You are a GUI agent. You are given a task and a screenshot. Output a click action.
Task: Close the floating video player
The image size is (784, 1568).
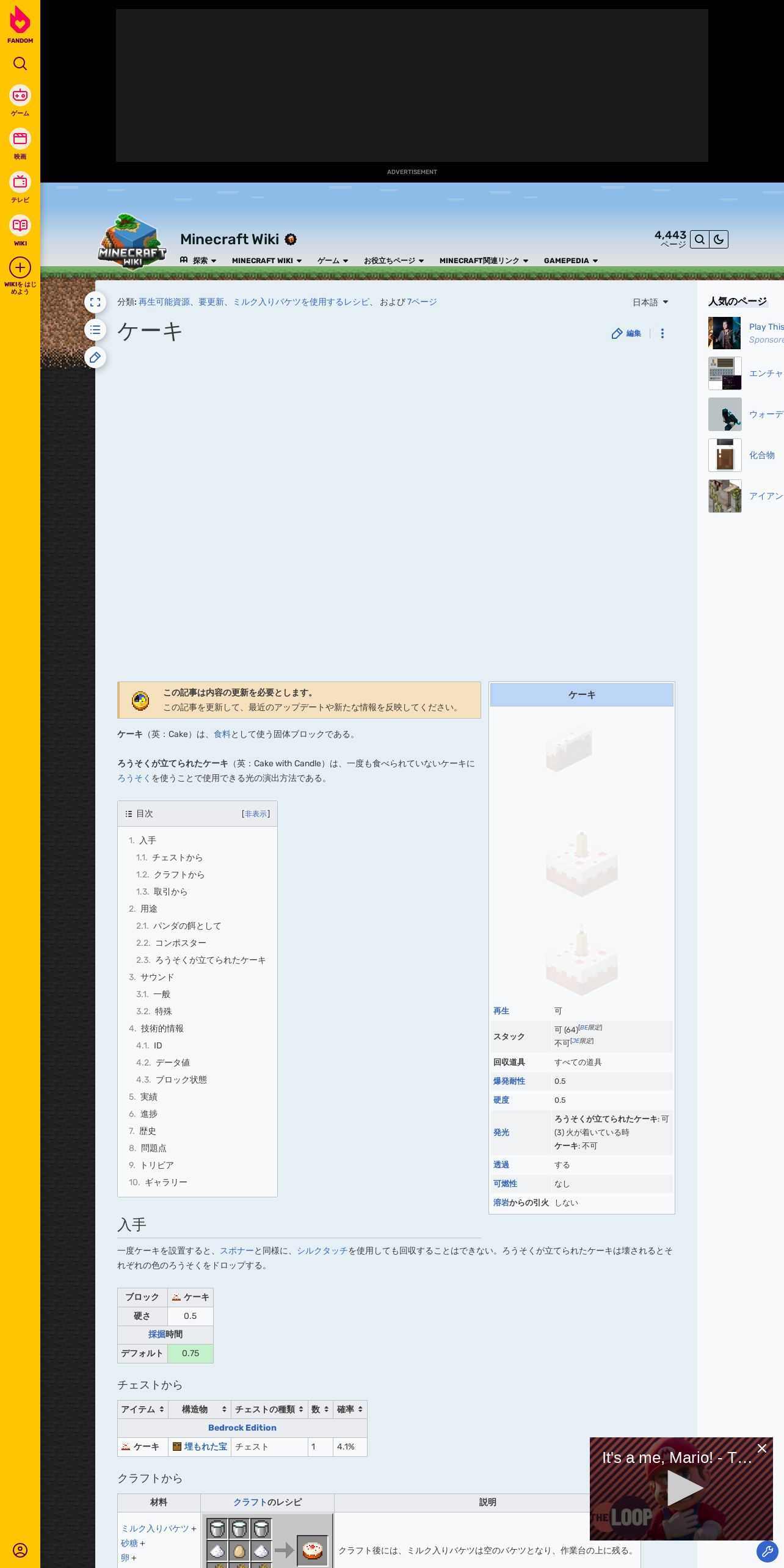tap(762, 1448)
